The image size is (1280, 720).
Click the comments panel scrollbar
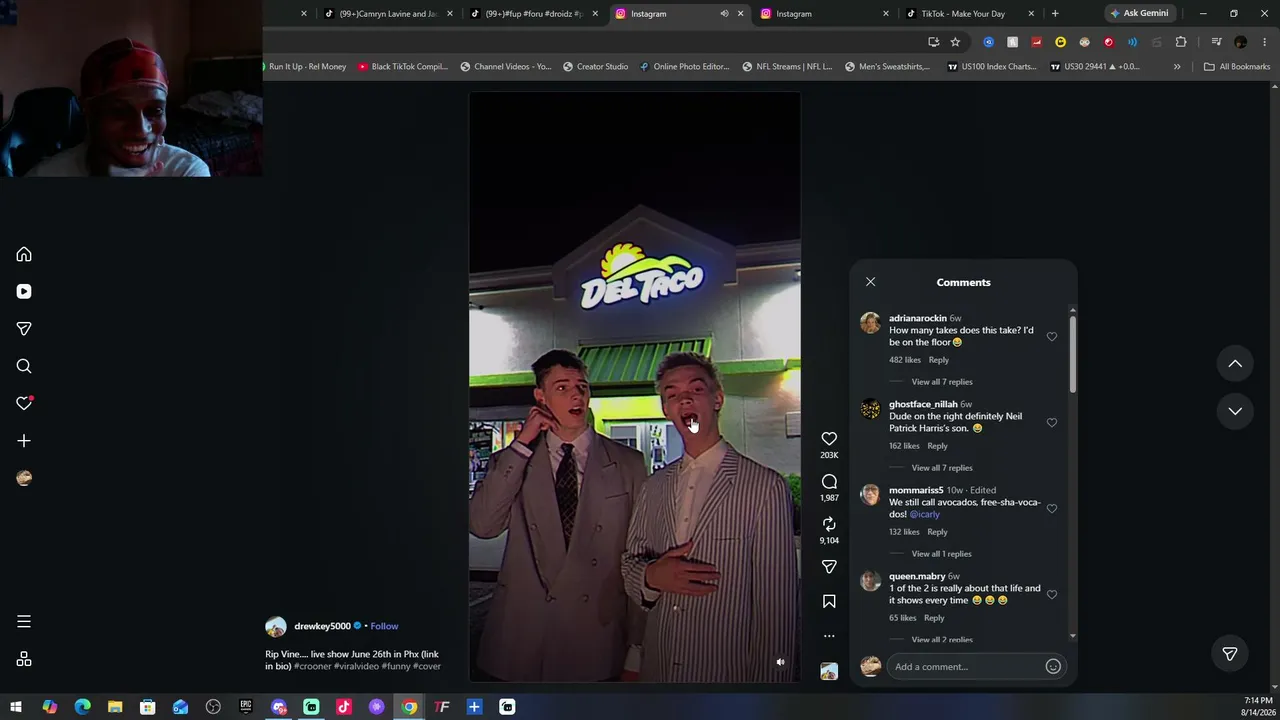1073,355
